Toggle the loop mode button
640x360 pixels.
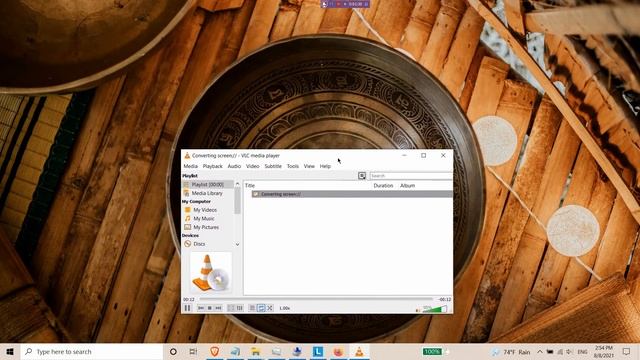(261, 308)
